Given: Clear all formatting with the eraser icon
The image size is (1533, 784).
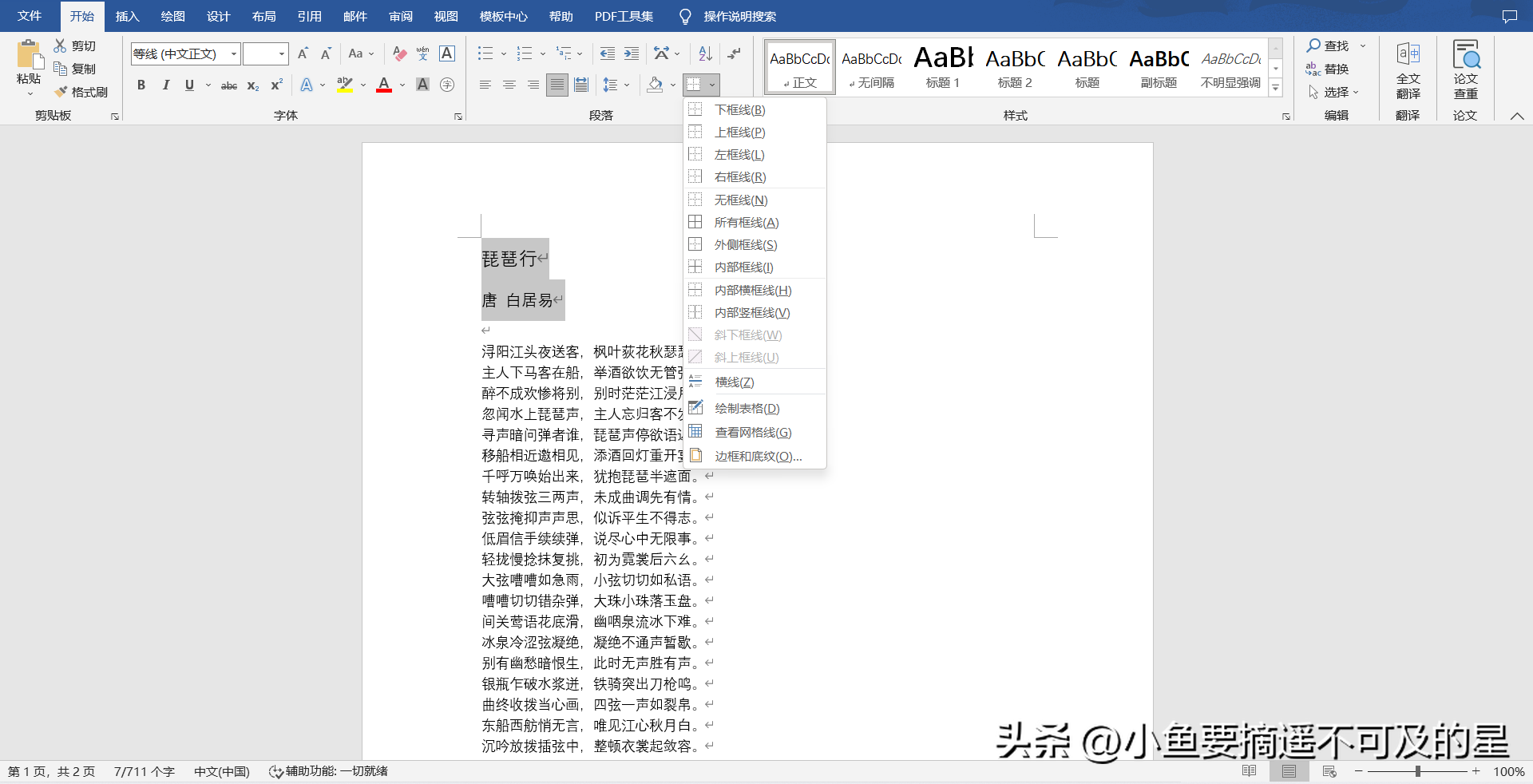Looking at the screenshot, I should [x=400, y=53].
